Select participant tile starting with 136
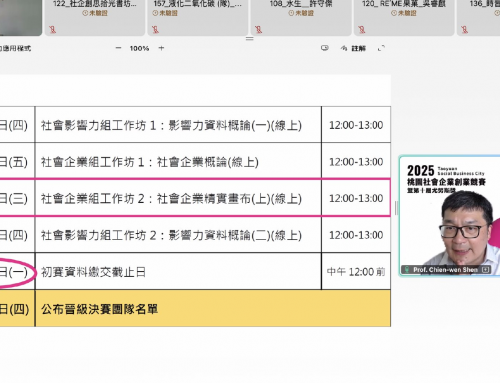 479,17
